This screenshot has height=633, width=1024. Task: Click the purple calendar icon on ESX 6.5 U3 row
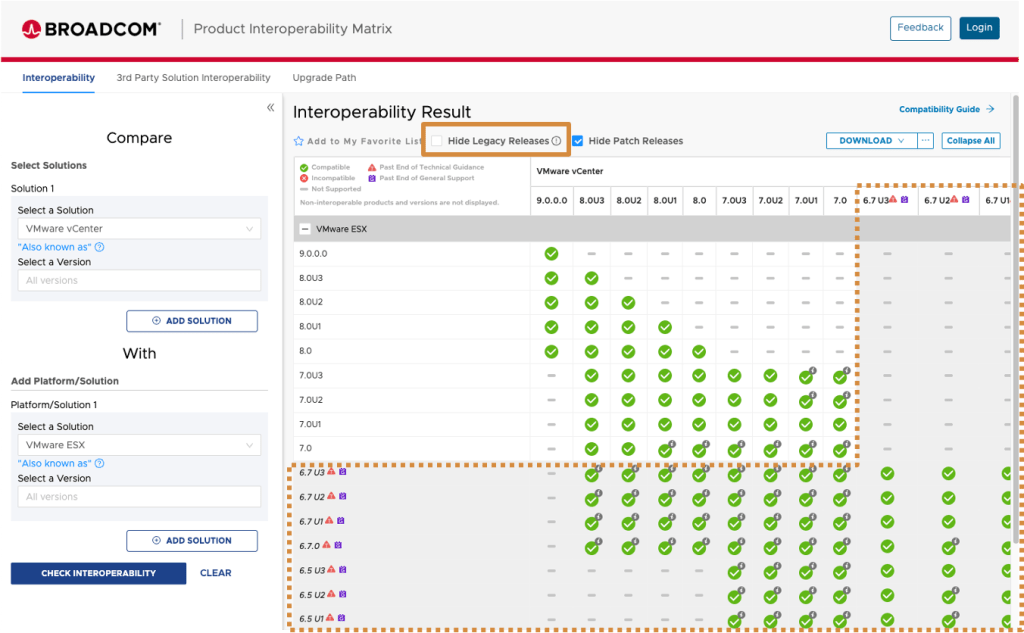(x=343, y=570)
